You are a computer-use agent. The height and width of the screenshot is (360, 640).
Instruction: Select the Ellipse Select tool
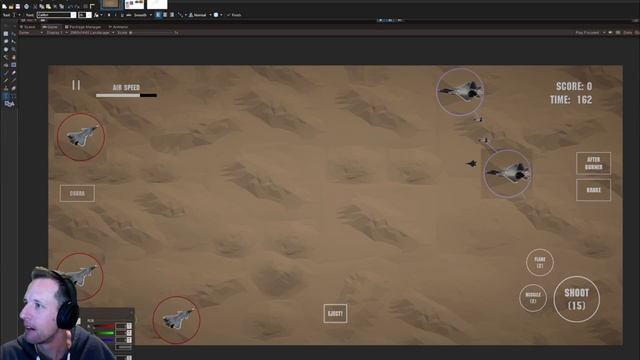click(6, 49)
